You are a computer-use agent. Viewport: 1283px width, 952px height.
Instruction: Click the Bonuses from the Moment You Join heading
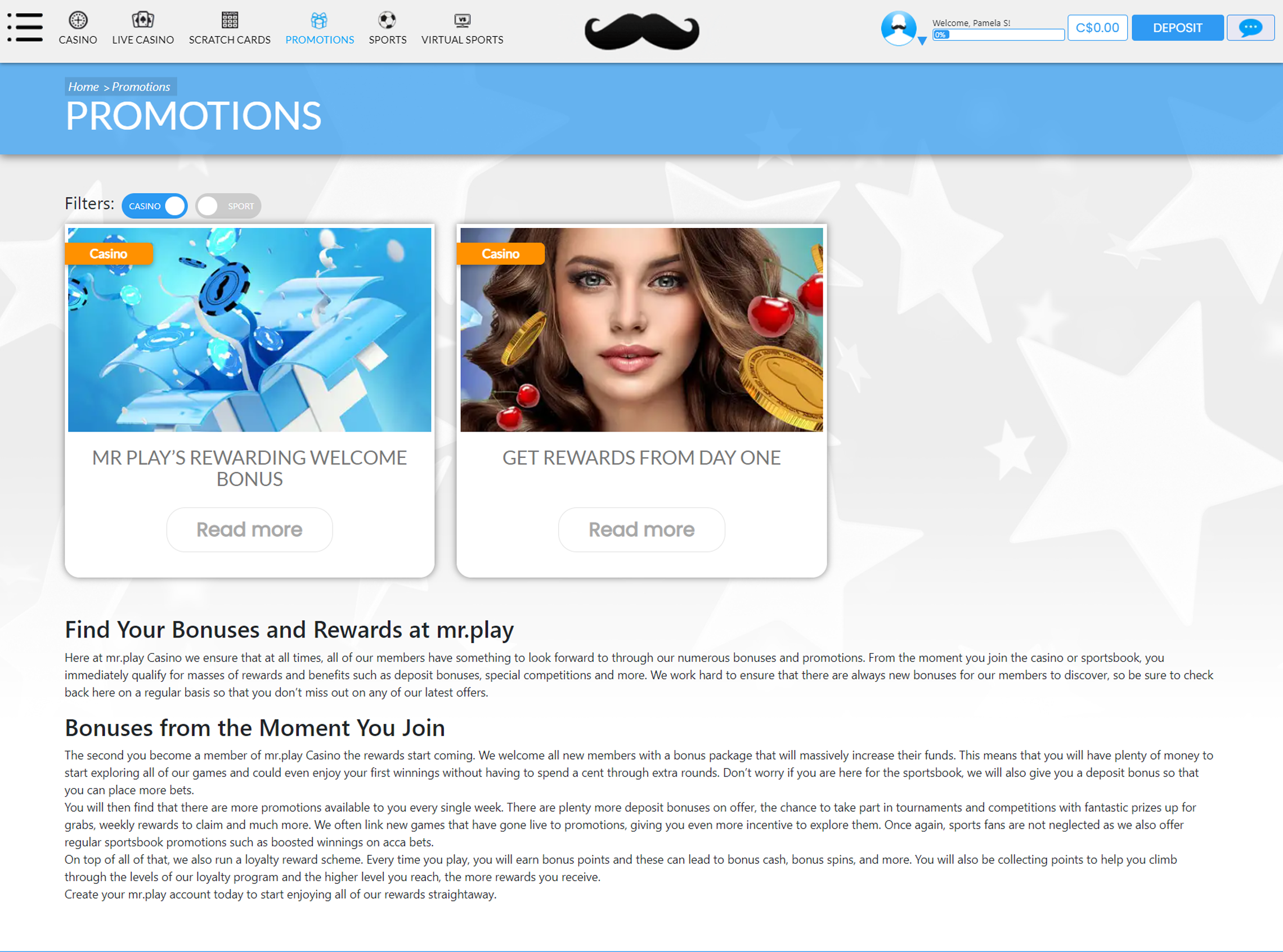click(x=255, y=728)
